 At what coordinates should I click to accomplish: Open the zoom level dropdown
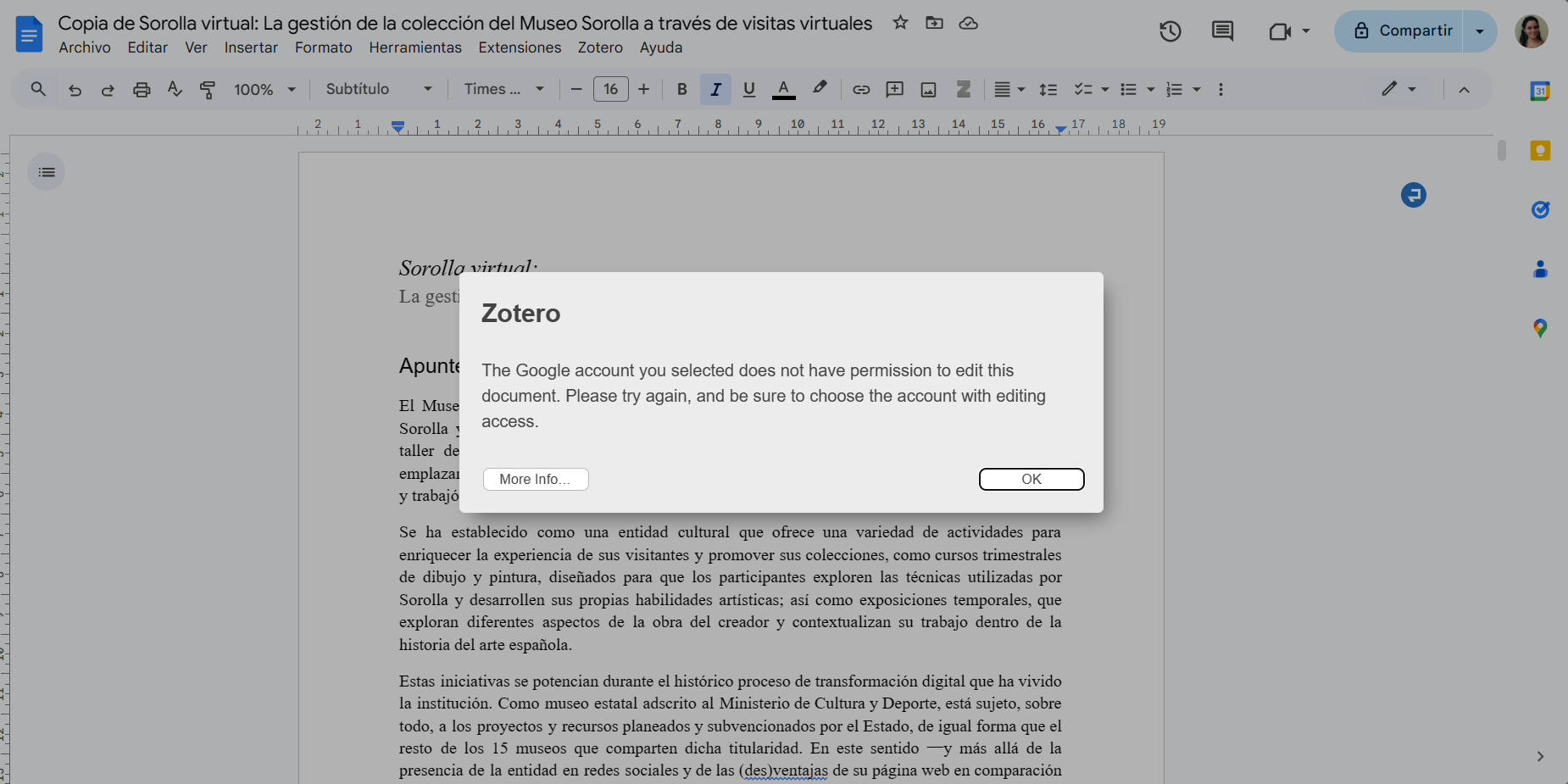pos(264,89)
